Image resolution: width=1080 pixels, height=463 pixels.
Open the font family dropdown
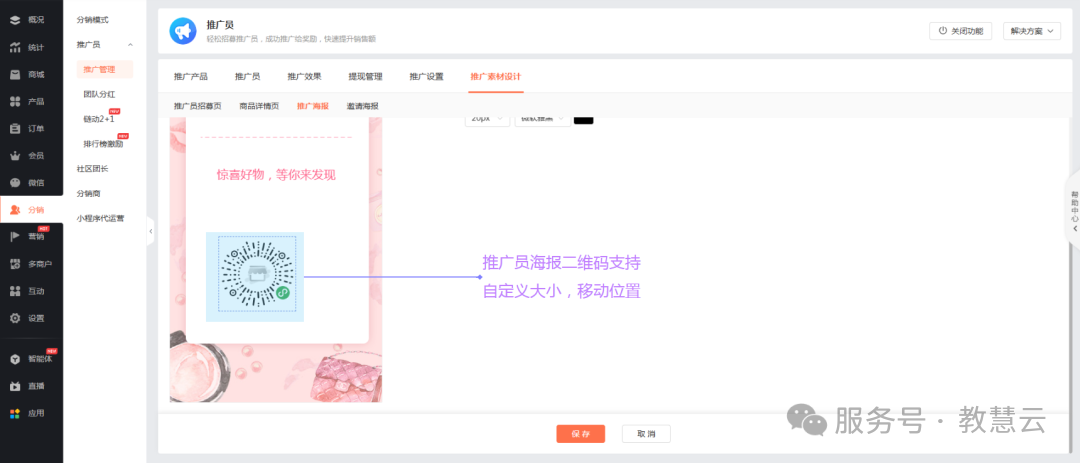pyautogui.click(x=543, y=119)
